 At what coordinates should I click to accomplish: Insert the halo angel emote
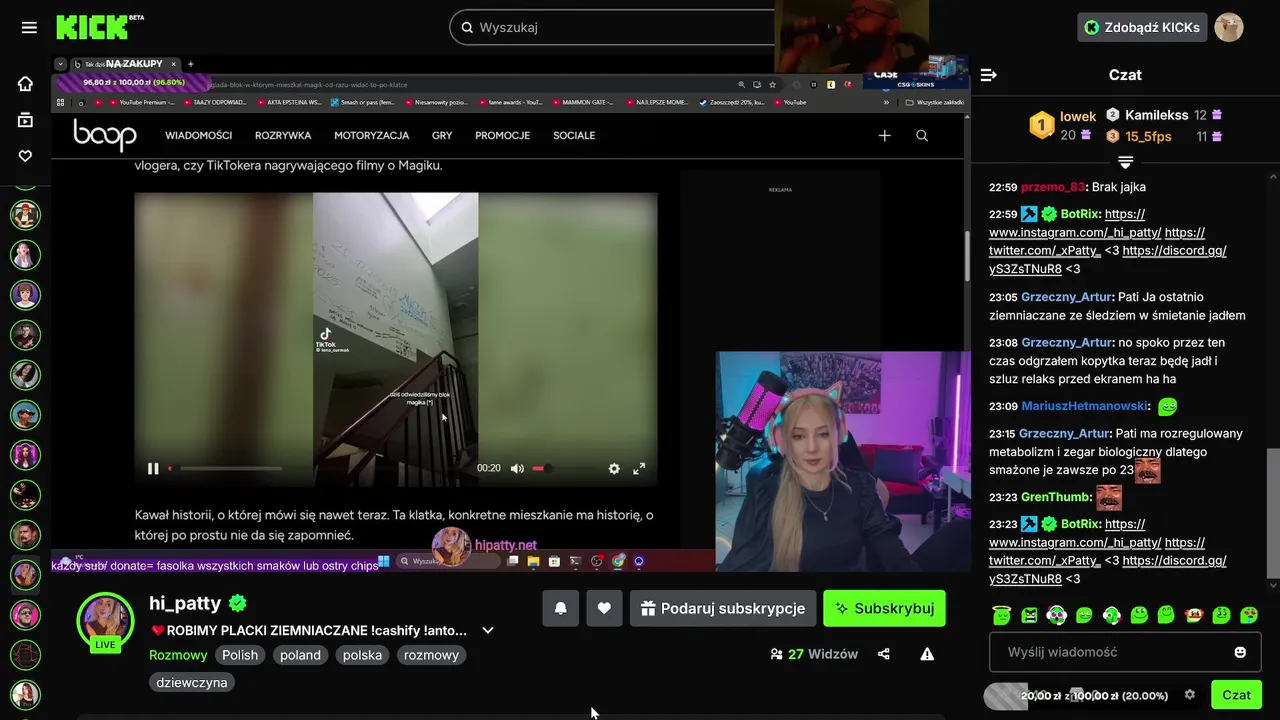point(1001,615)
